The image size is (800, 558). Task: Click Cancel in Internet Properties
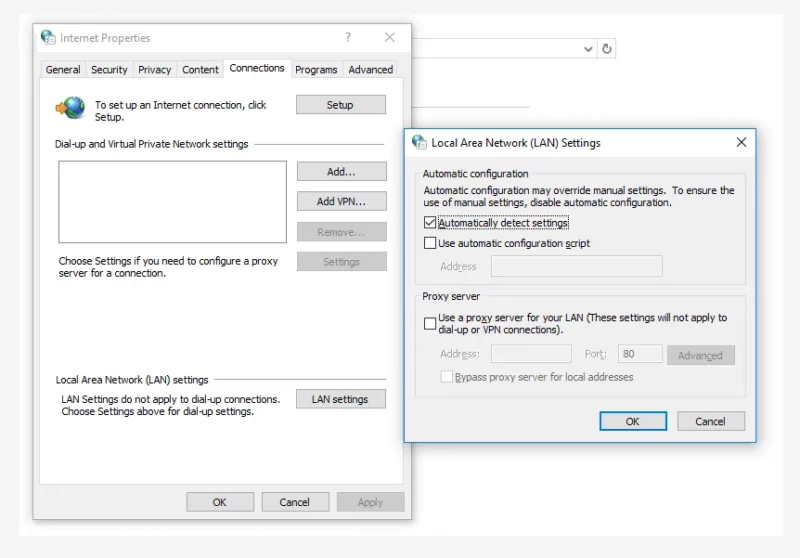pyautogui.click(x=295, y=502)
